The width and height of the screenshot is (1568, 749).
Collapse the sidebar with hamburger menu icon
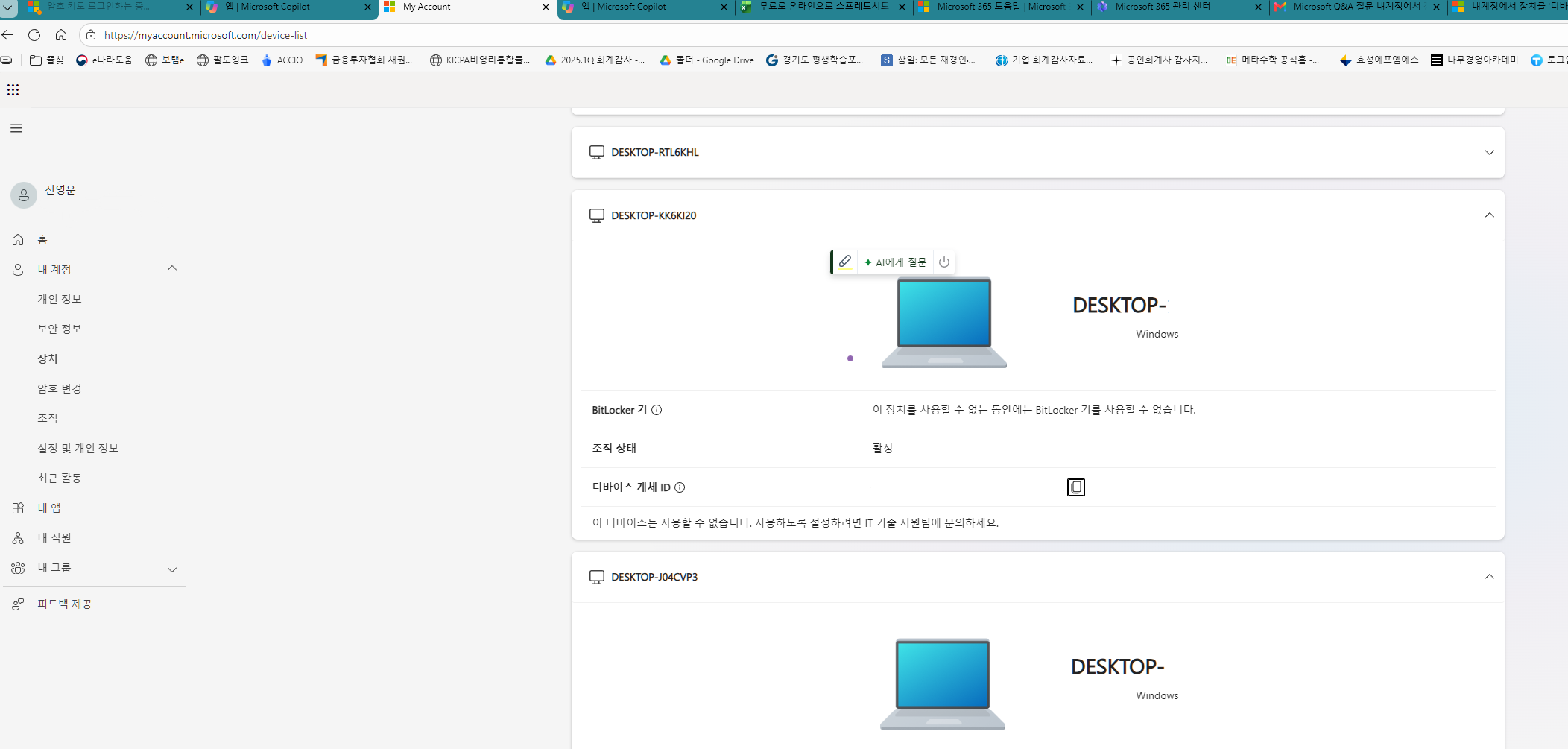16,128
